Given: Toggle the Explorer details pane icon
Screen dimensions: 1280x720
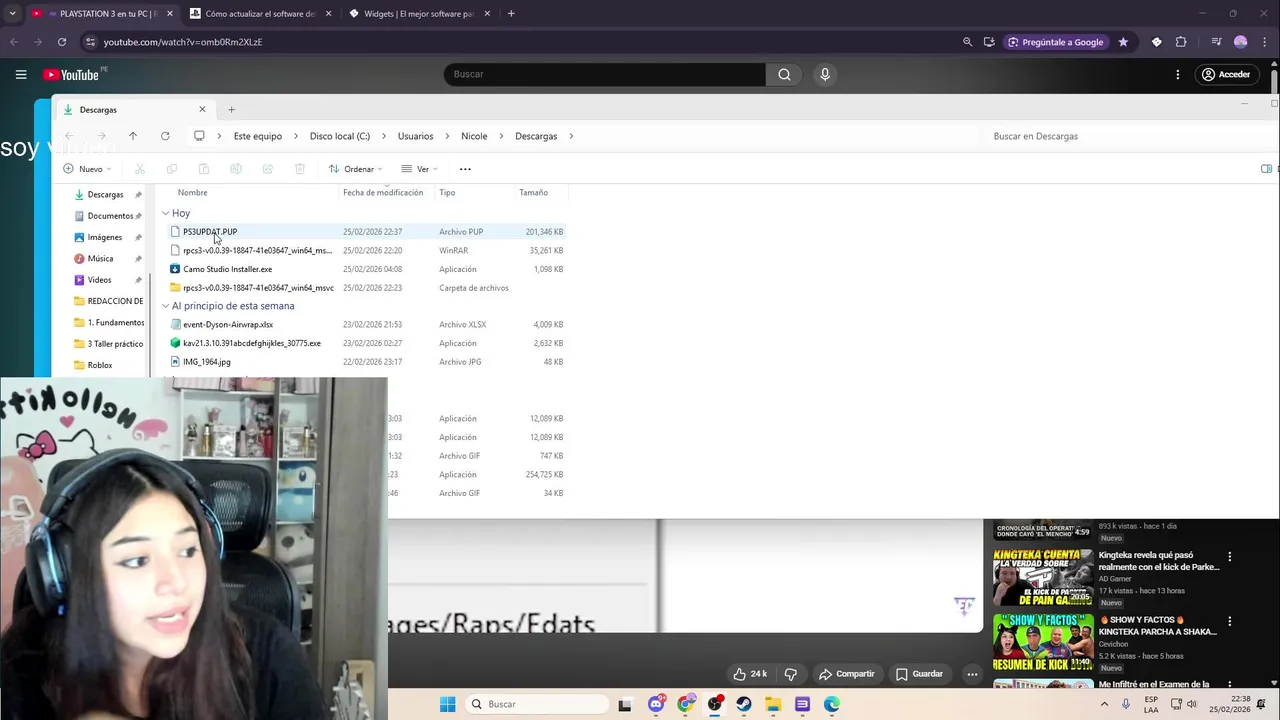Looking at the screenshot, I should coord(1266,169).
